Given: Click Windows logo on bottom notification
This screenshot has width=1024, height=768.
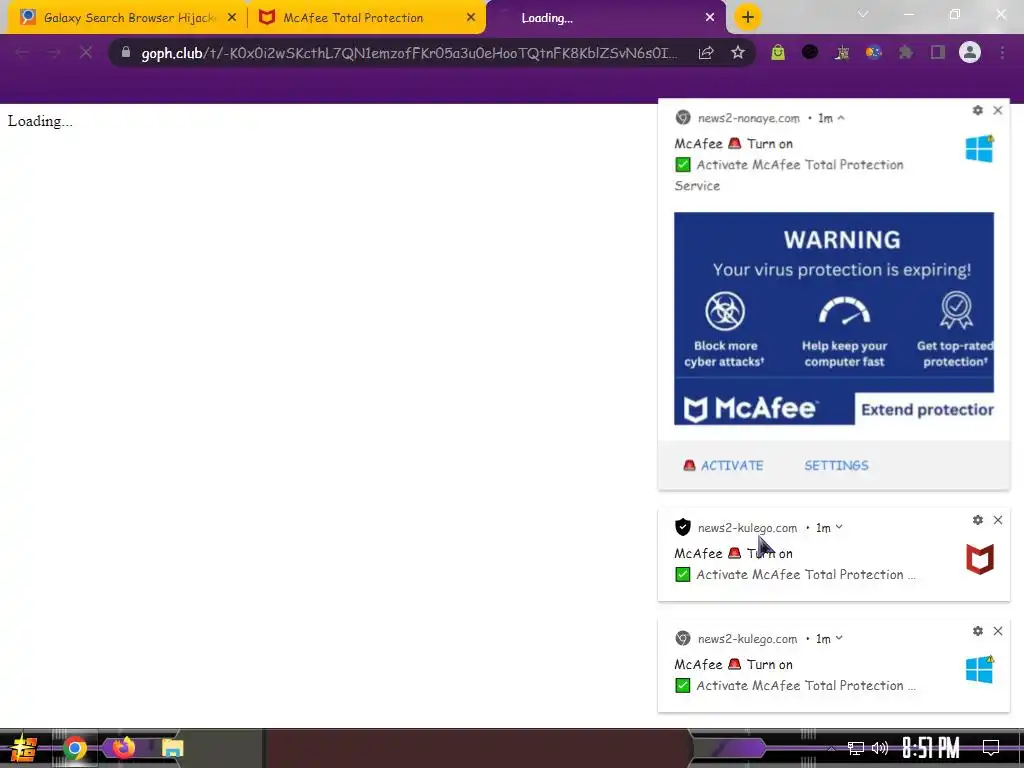Looking at the screenshot, I should (980, 670).
